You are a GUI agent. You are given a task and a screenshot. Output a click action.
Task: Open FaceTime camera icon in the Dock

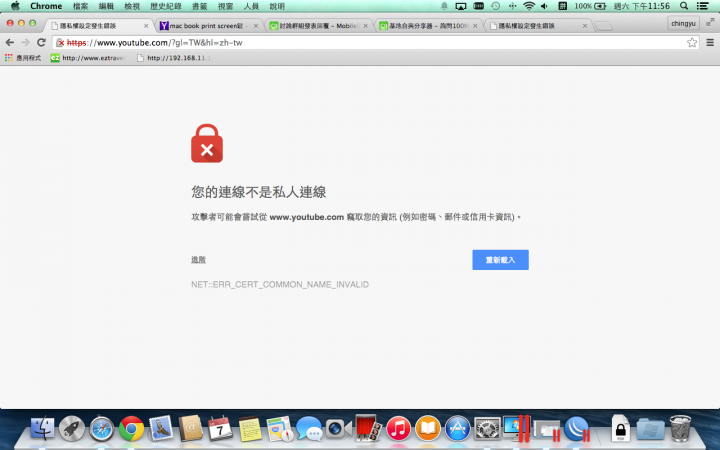[339, 429]
